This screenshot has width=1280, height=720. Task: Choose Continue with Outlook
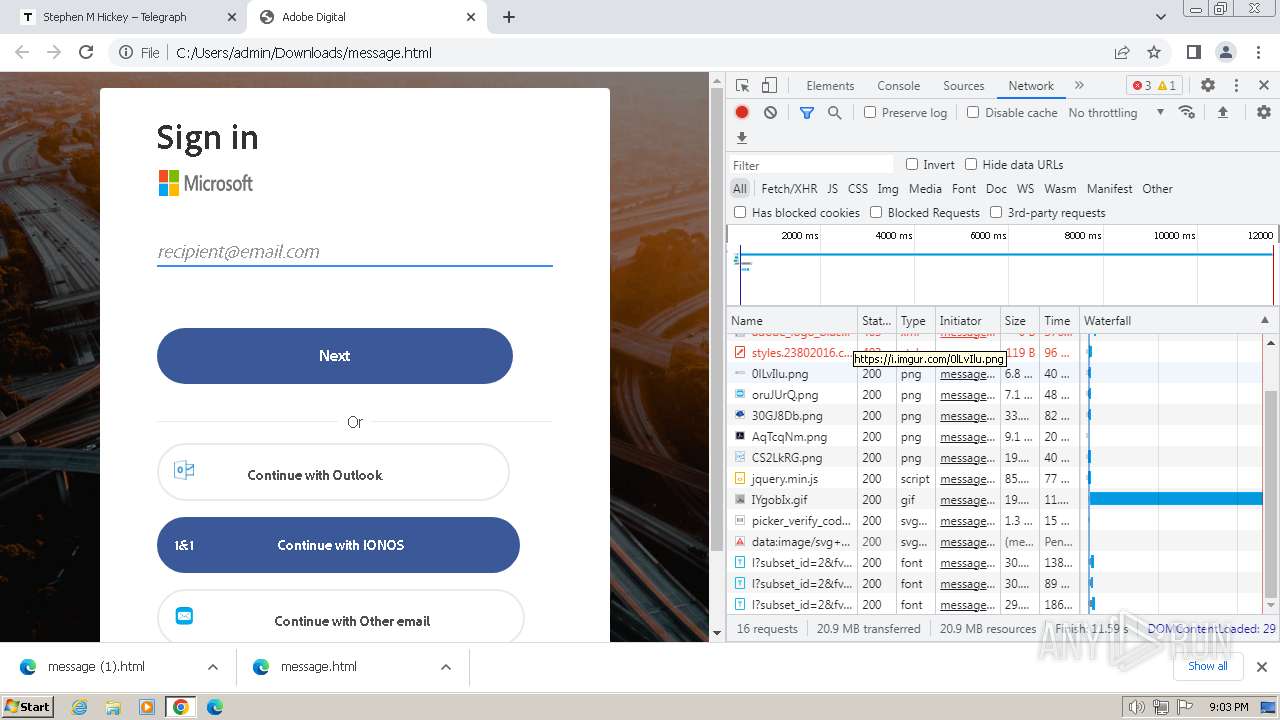pyautogui.click(x=333, y=474)
